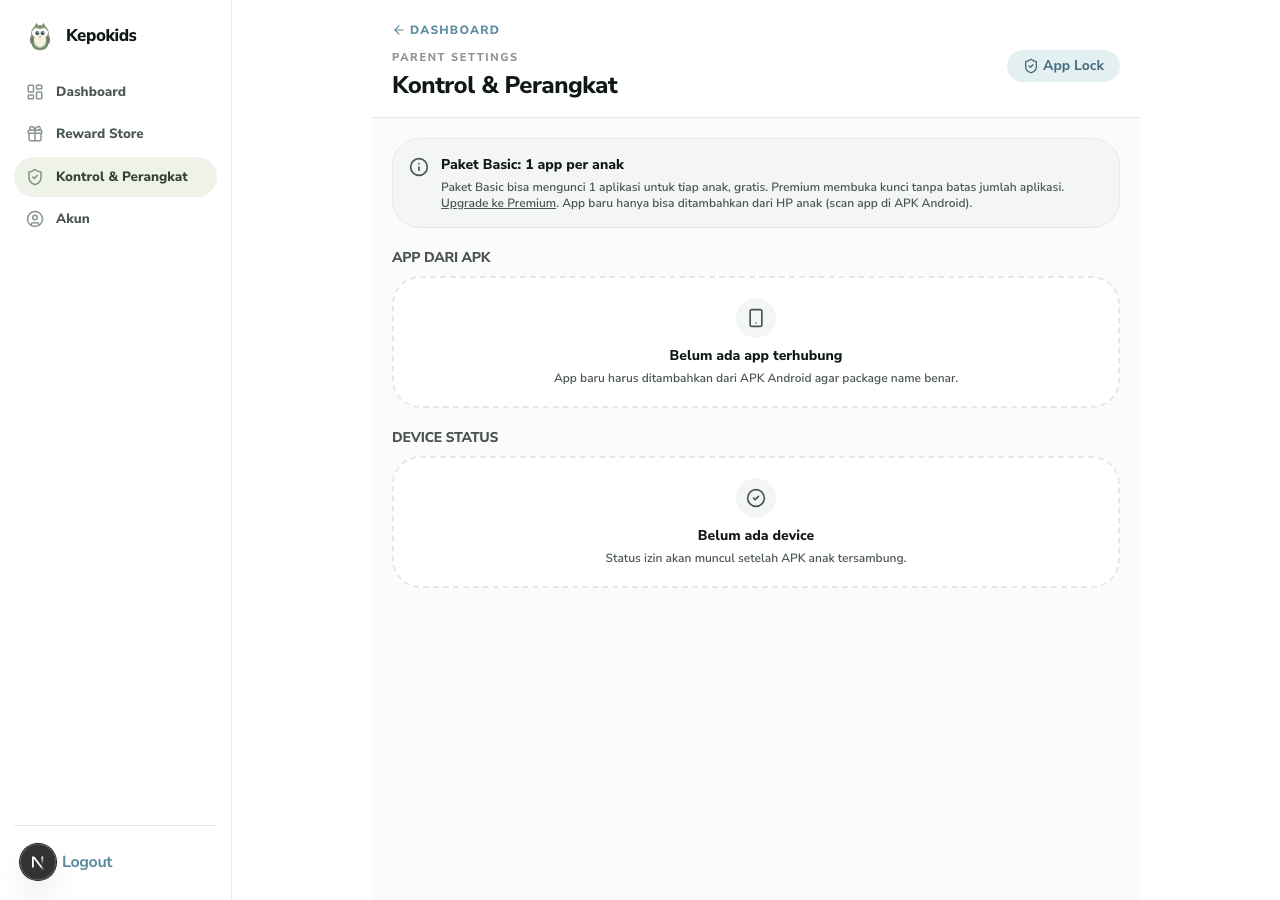This screenshot has height=900, width=1280.
Task: Click the back arrow beside DASHBOARD
Action: 399,30
